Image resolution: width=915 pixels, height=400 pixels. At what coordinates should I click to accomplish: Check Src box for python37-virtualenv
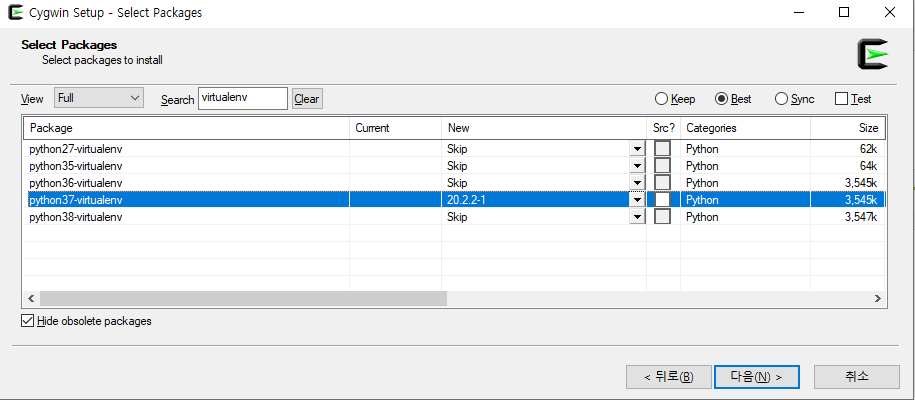662,200
